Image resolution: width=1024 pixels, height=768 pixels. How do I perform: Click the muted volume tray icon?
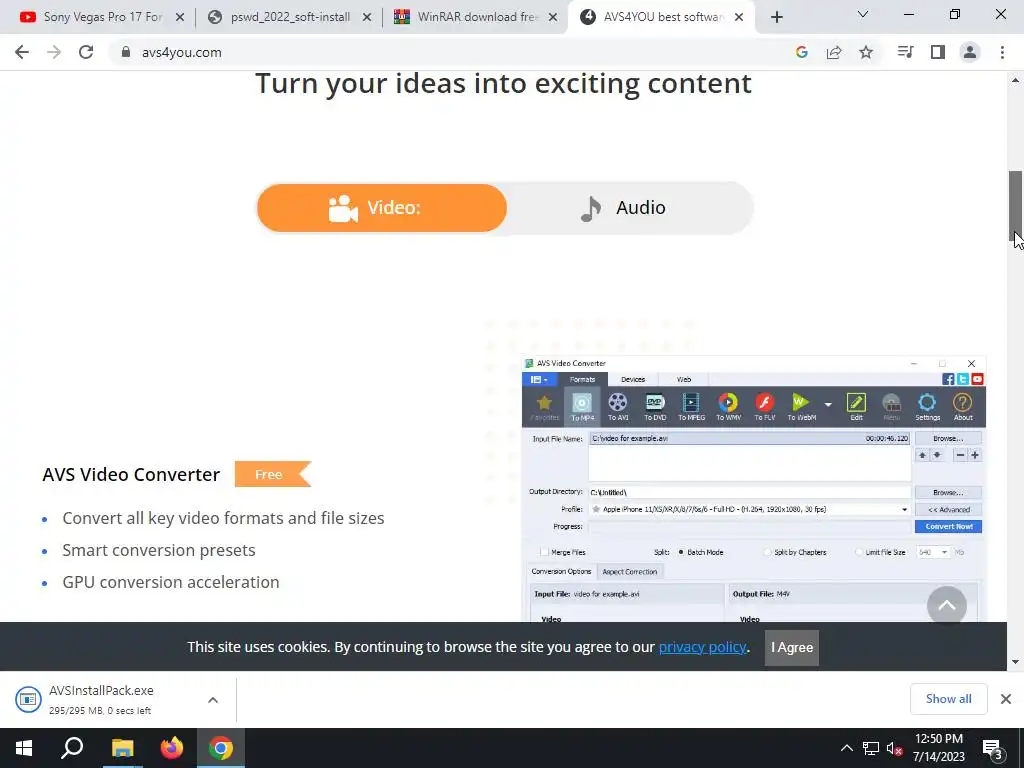[894, 748]
